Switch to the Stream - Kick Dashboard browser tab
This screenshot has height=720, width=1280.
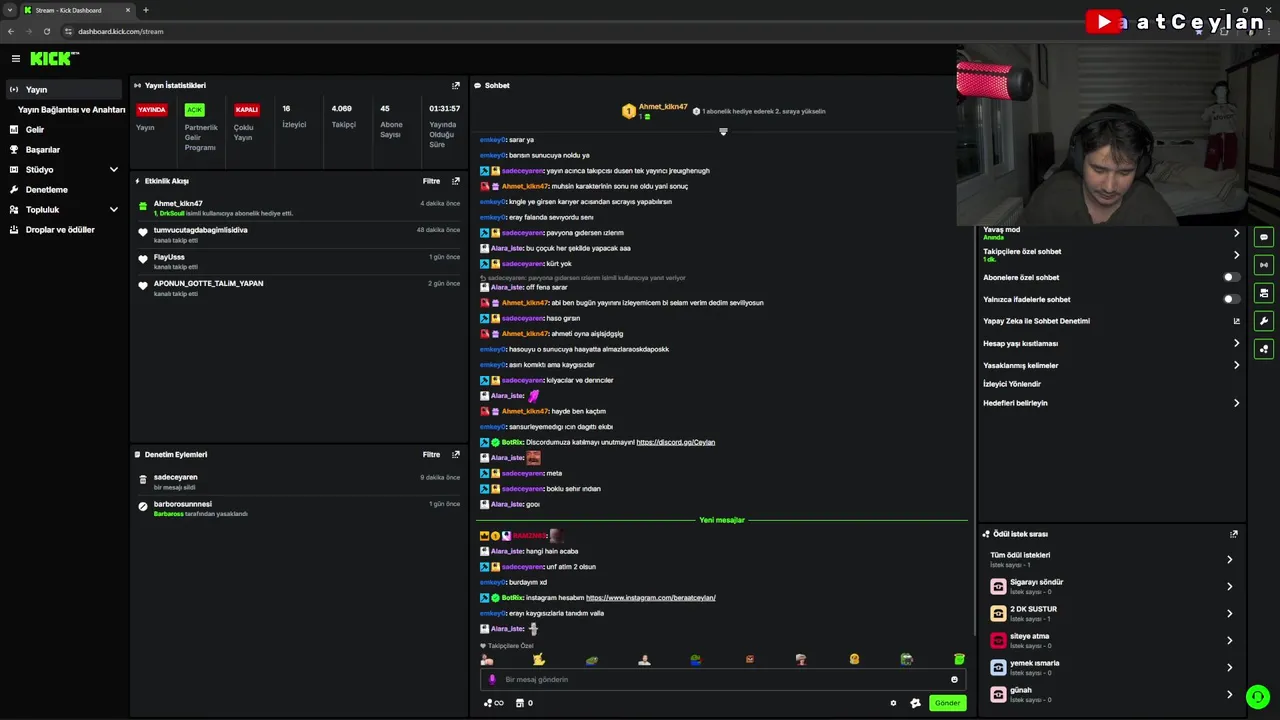(76, 10)
